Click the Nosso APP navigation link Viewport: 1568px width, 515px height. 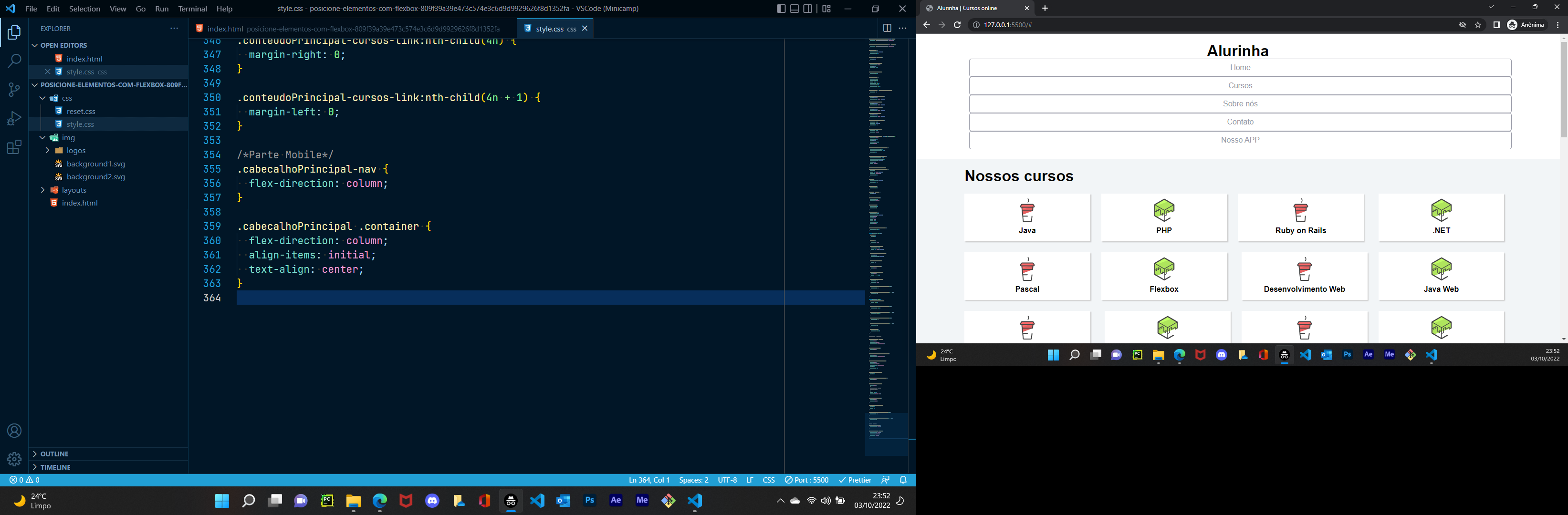(x=1240, y=140)
